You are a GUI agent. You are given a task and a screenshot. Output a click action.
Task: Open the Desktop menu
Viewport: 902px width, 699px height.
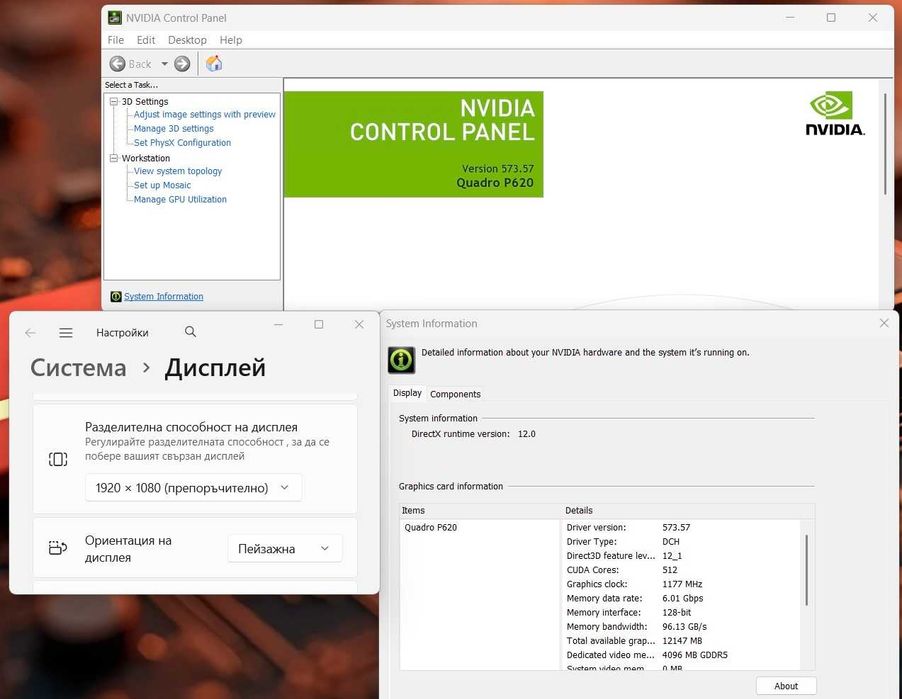click(x=187, y=40)
